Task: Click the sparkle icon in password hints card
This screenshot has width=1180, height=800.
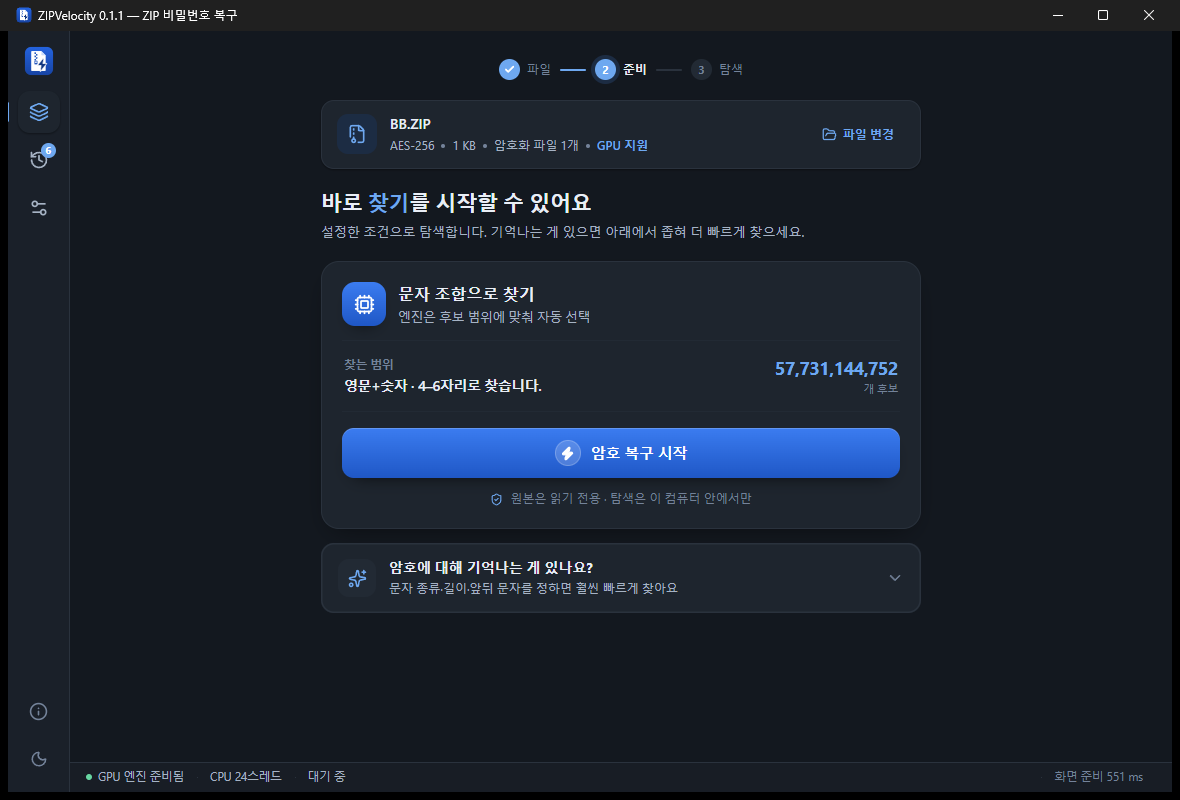Action: [357, 578]
